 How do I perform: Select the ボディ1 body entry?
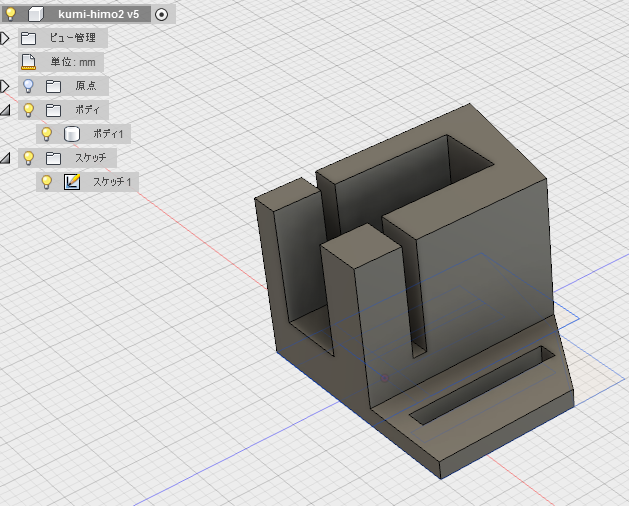point(108,134)
